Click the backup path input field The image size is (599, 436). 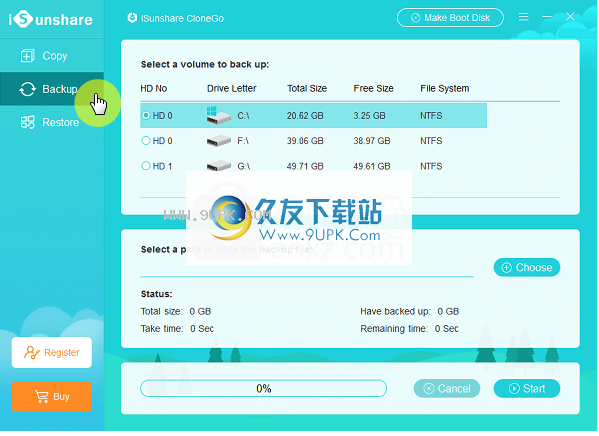pyautogui.click(x=307, y=267)
